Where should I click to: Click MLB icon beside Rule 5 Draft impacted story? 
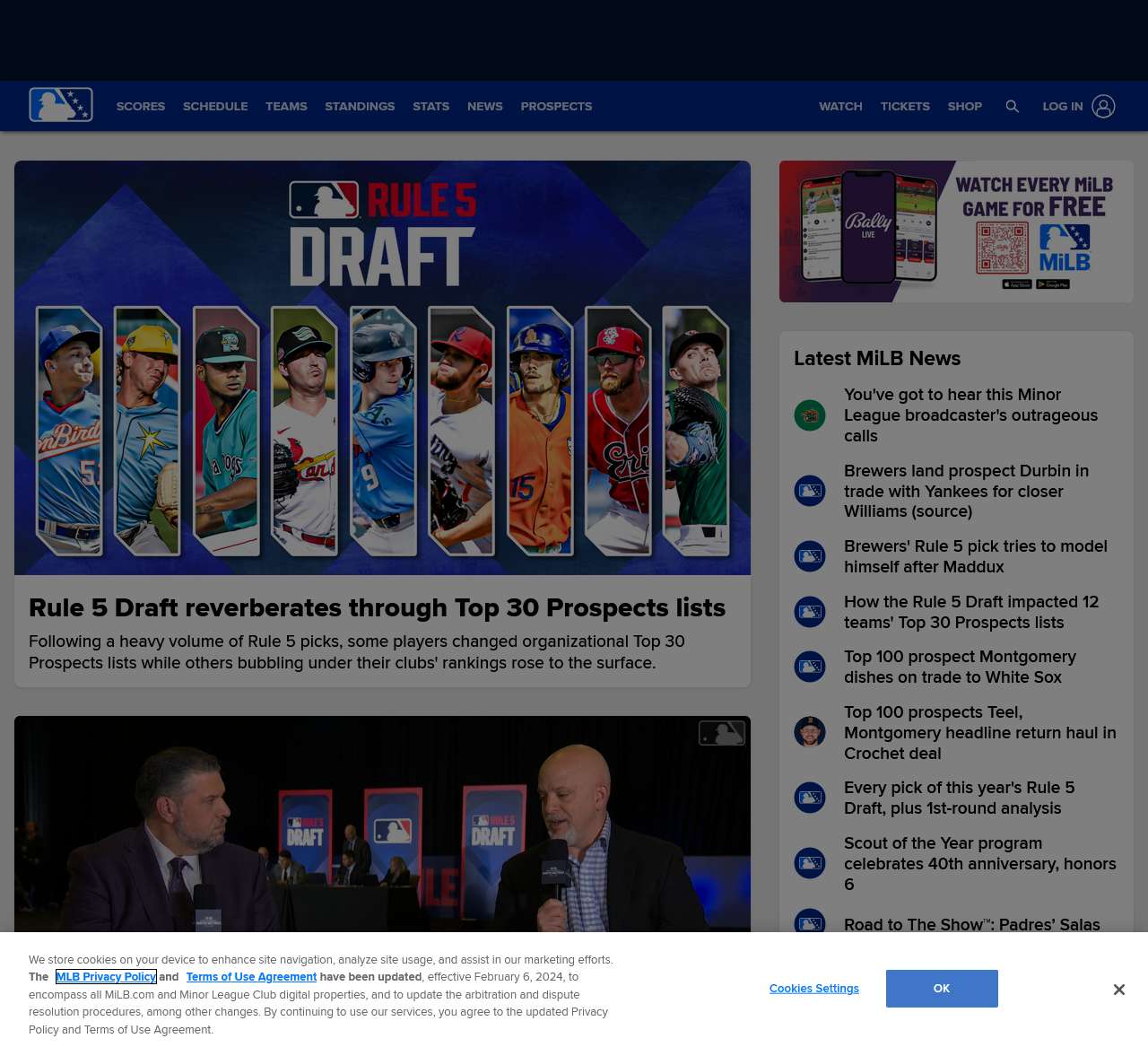click(810, 612)
